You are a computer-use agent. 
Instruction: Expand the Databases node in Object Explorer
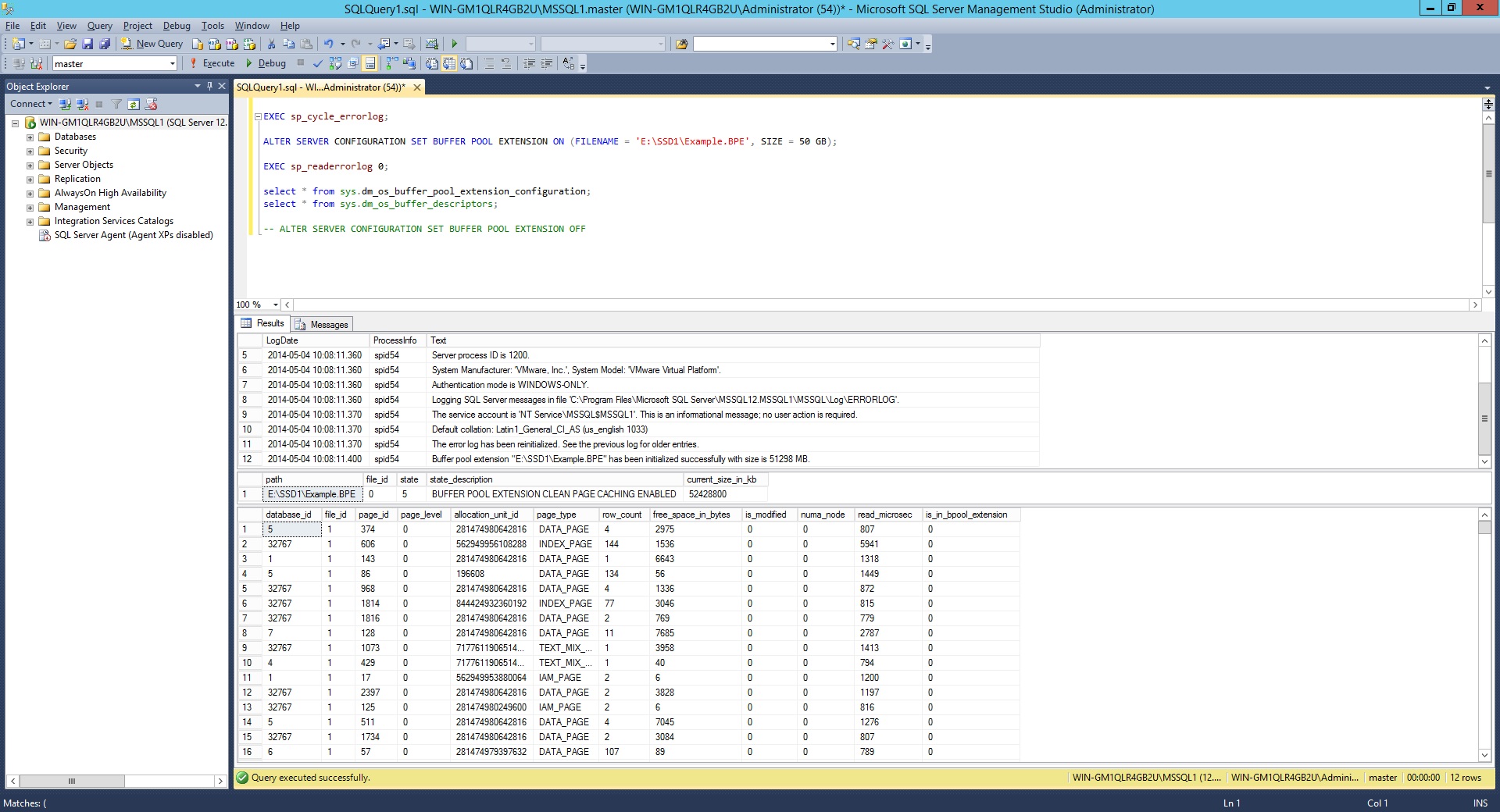tap(30, 137)
